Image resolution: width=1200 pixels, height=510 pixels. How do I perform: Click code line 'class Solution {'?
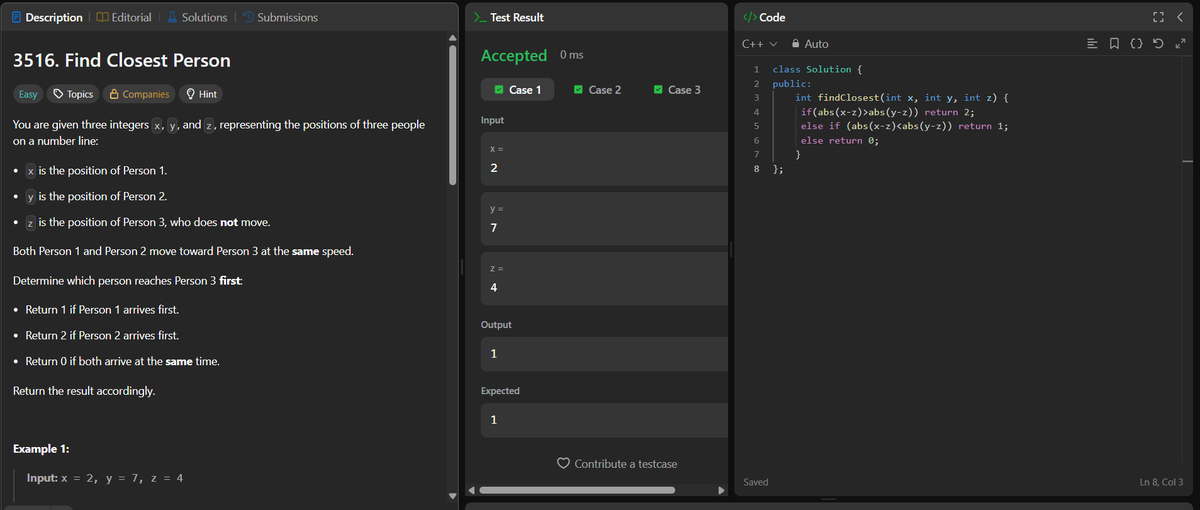click(817, 69)
